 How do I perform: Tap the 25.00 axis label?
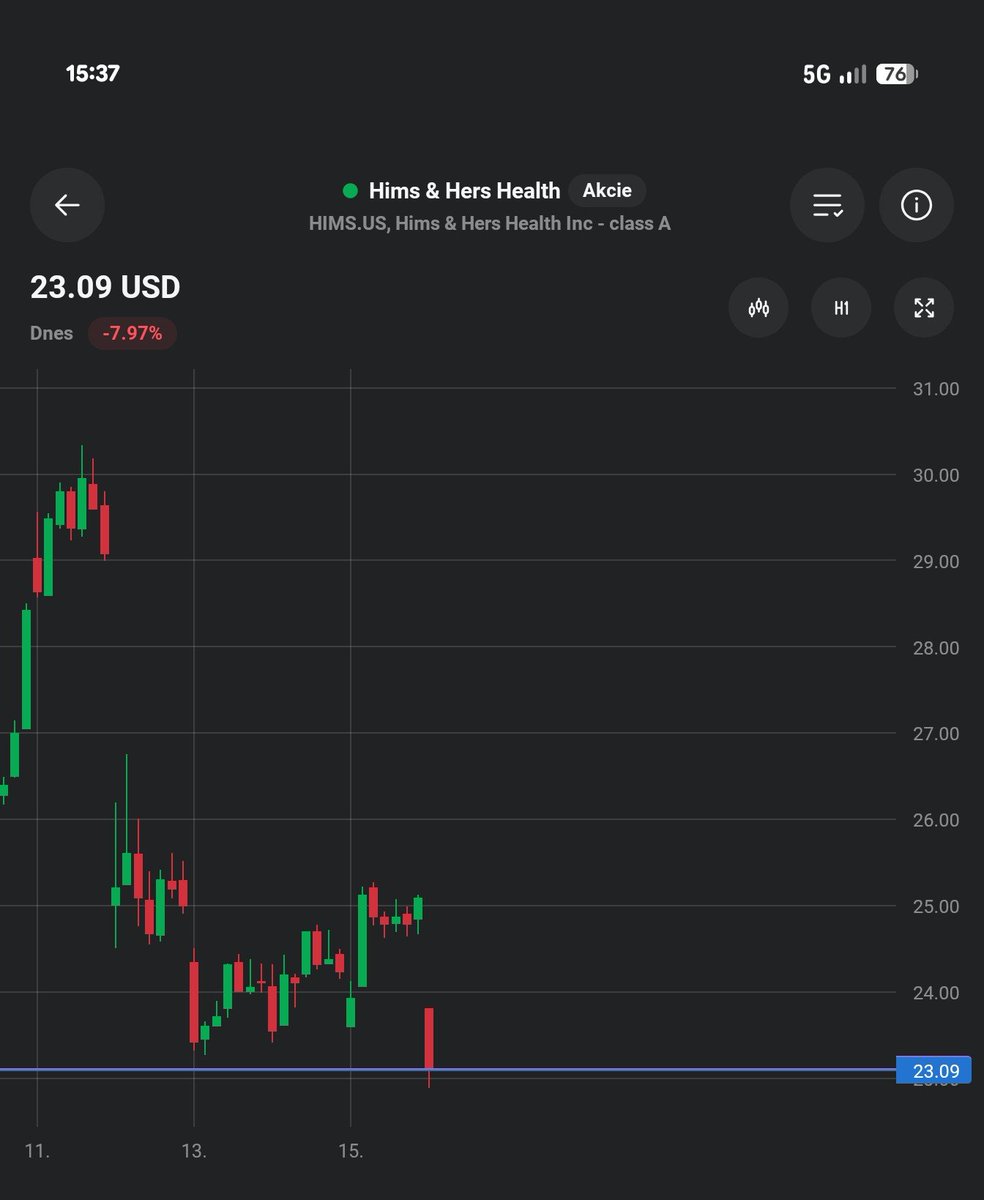(935, 906)
